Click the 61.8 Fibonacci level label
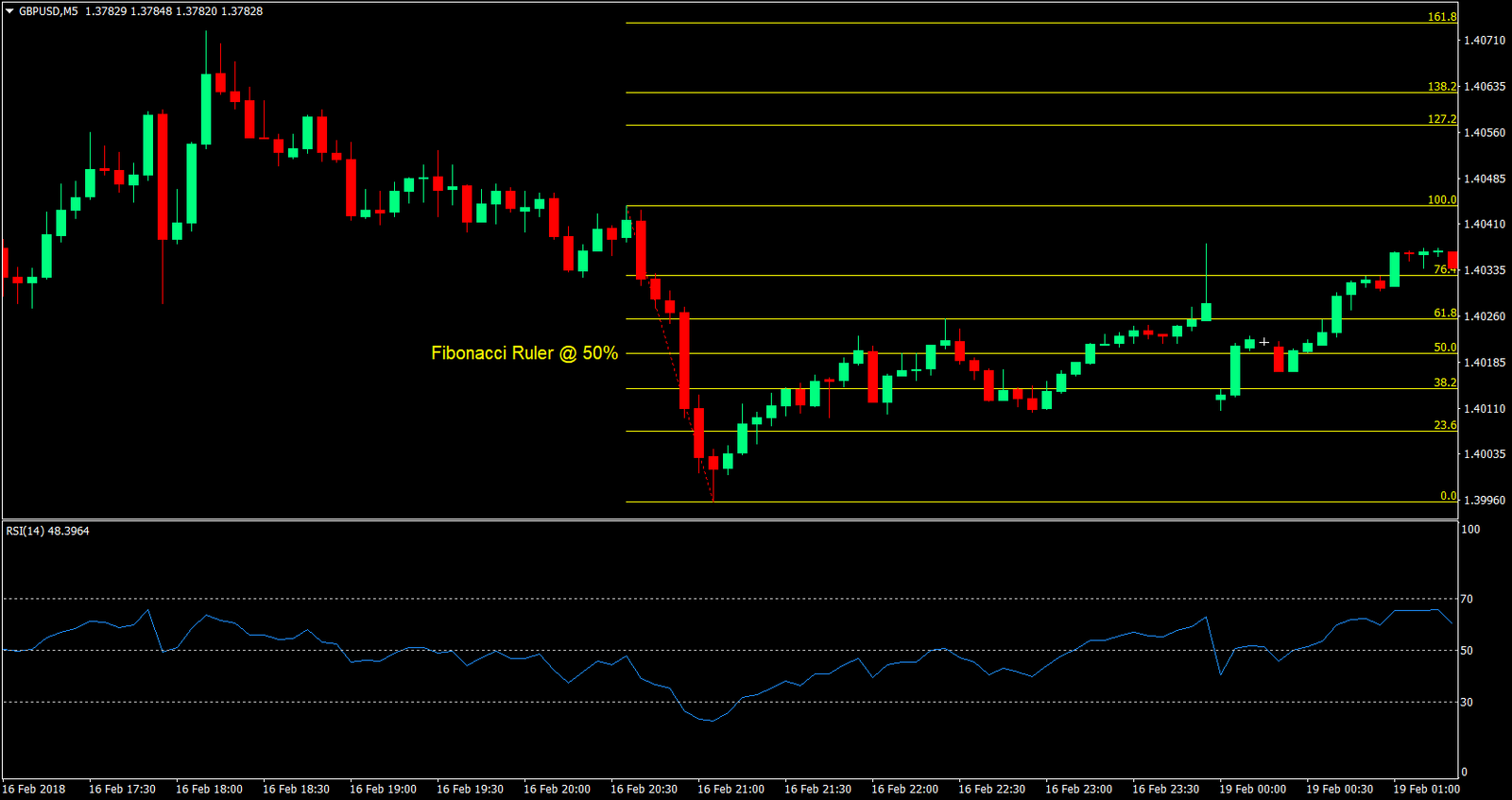Screen dimensions: 1512x800 [x=1445, y=313]
